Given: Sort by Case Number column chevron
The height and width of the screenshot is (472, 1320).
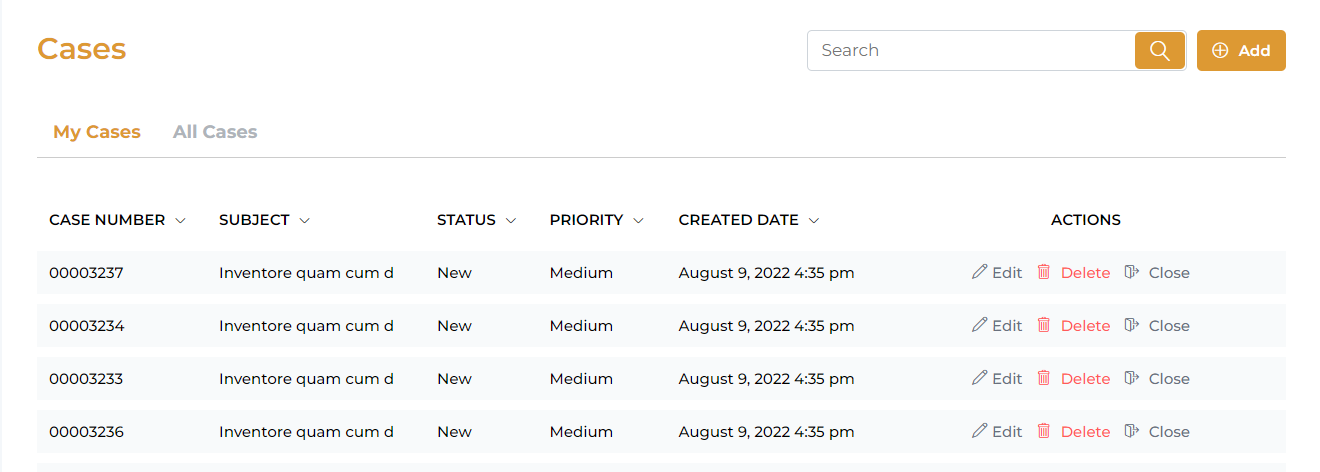Looking at the screenshot, I should [181, 221].
